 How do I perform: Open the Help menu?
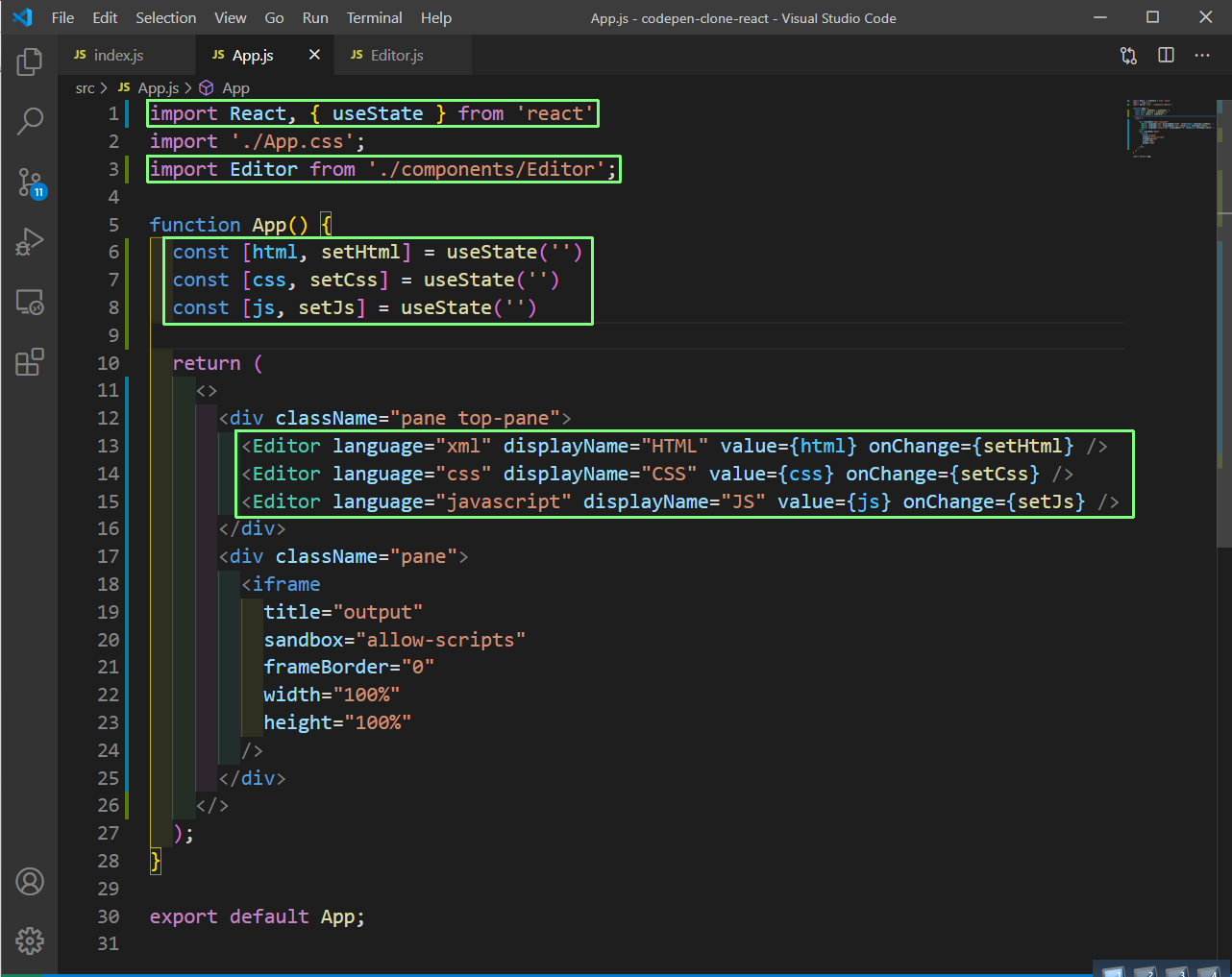(x=435, y=17)
